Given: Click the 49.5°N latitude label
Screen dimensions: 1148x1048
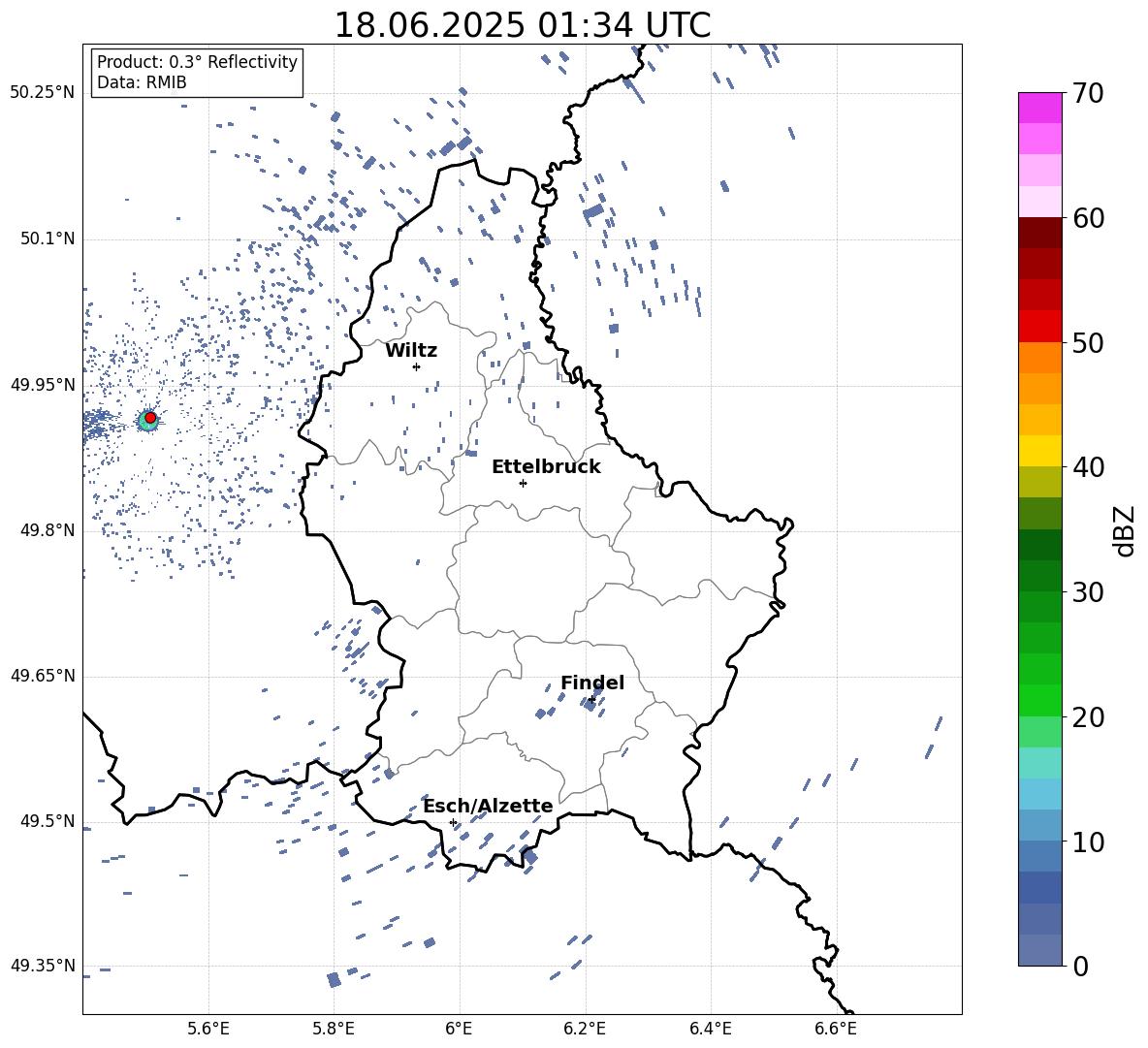Looking at the screenshot, I should 48,821.
